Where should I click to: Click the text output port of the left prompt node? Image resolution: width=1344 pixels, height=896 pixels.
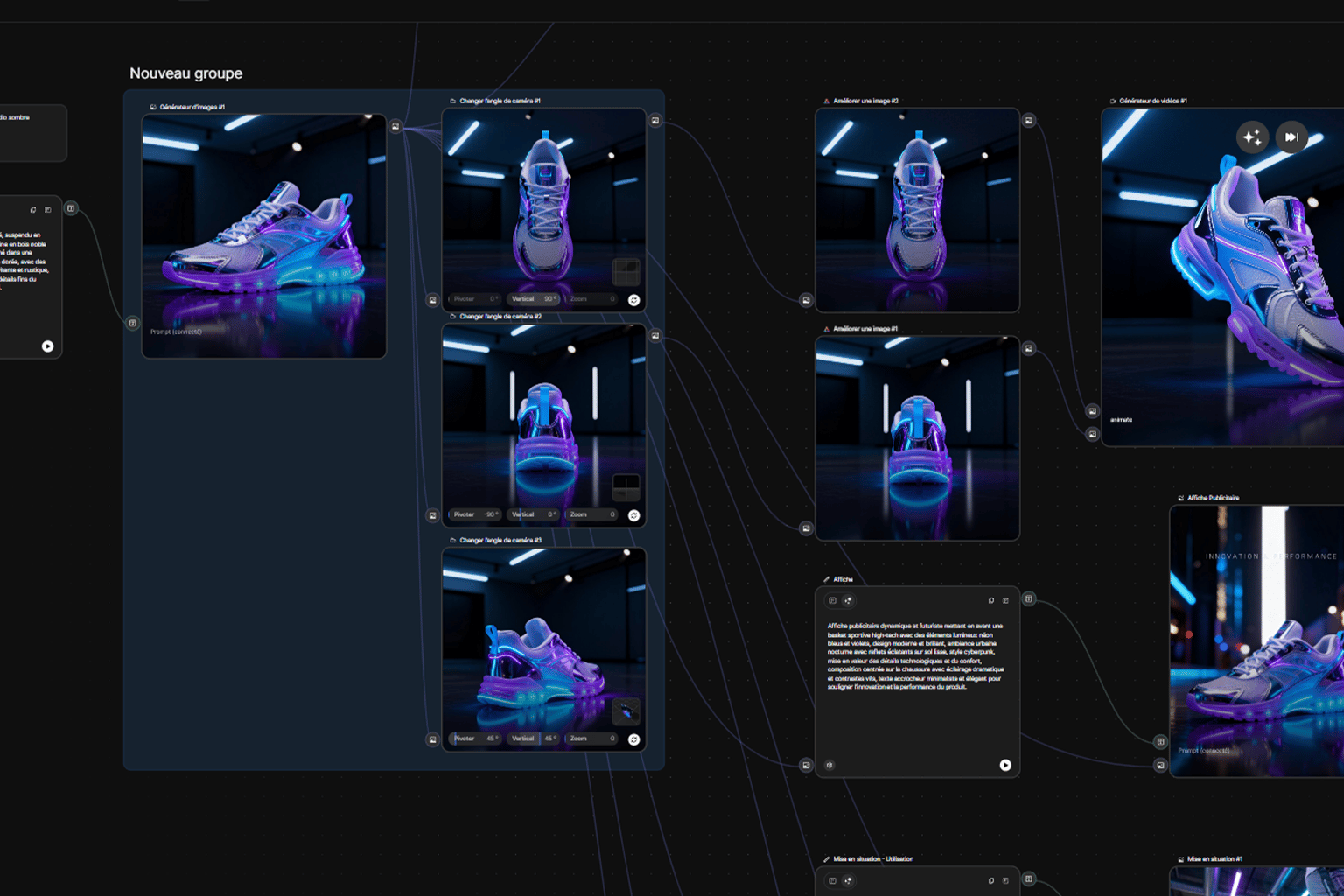(x=71, y=208)
